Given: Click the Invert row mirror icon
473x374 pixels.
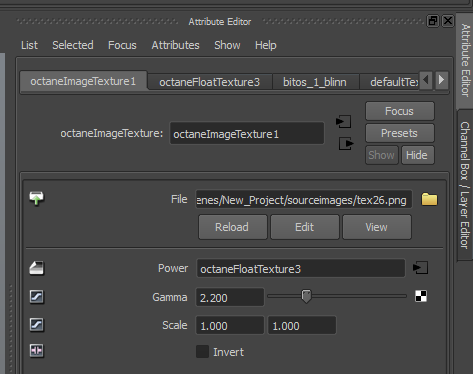Looking at the screenshot, I should (36, 351).
